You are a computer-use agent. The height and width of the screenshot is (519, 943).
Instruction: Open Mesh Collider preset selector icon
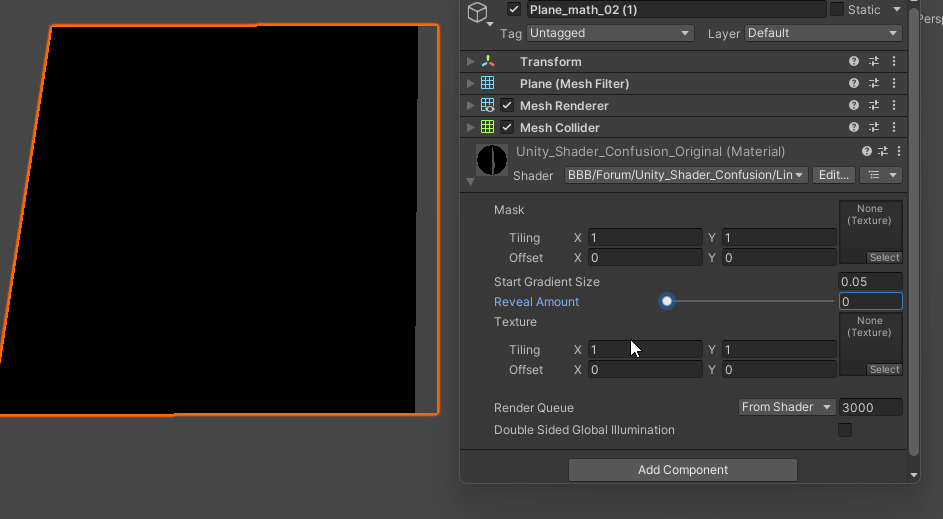pos(874,127)
